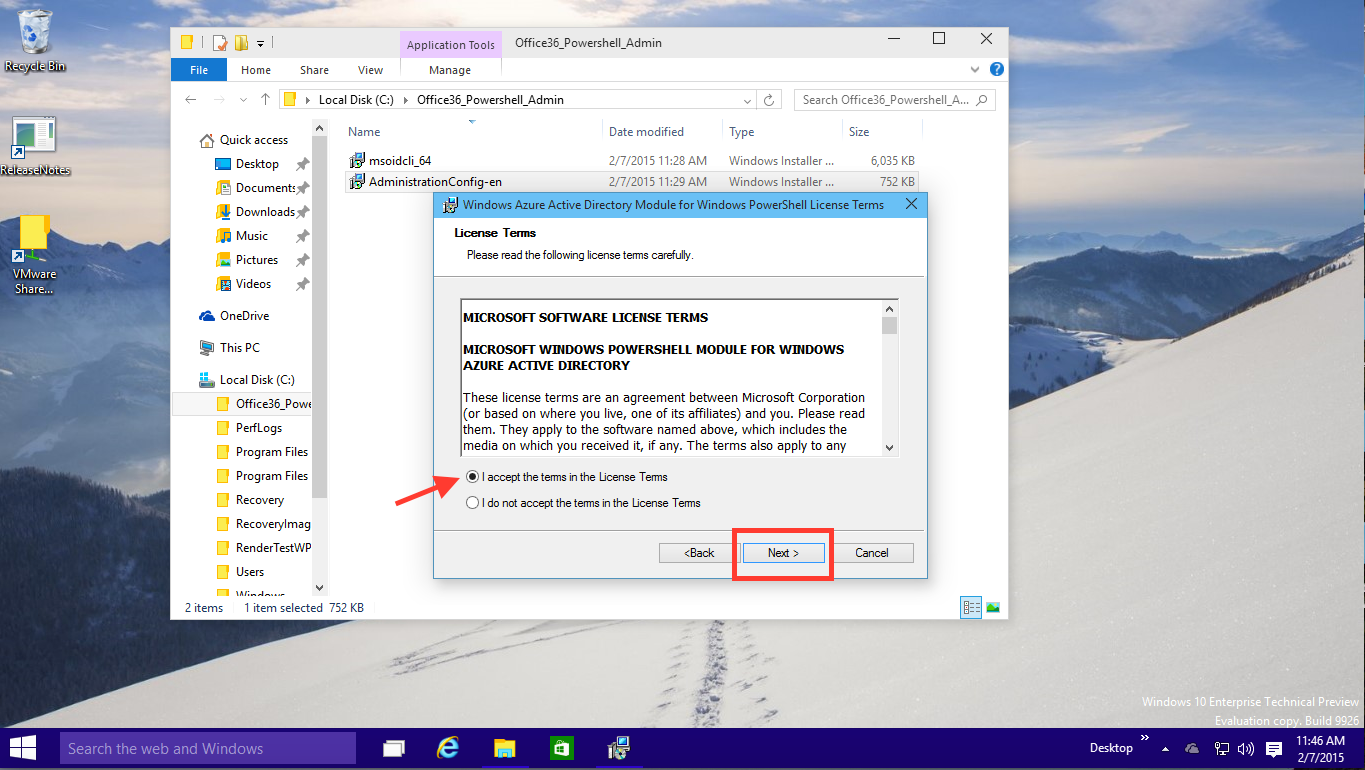Launch Internet Explorer from taskbar

point(449,748)
